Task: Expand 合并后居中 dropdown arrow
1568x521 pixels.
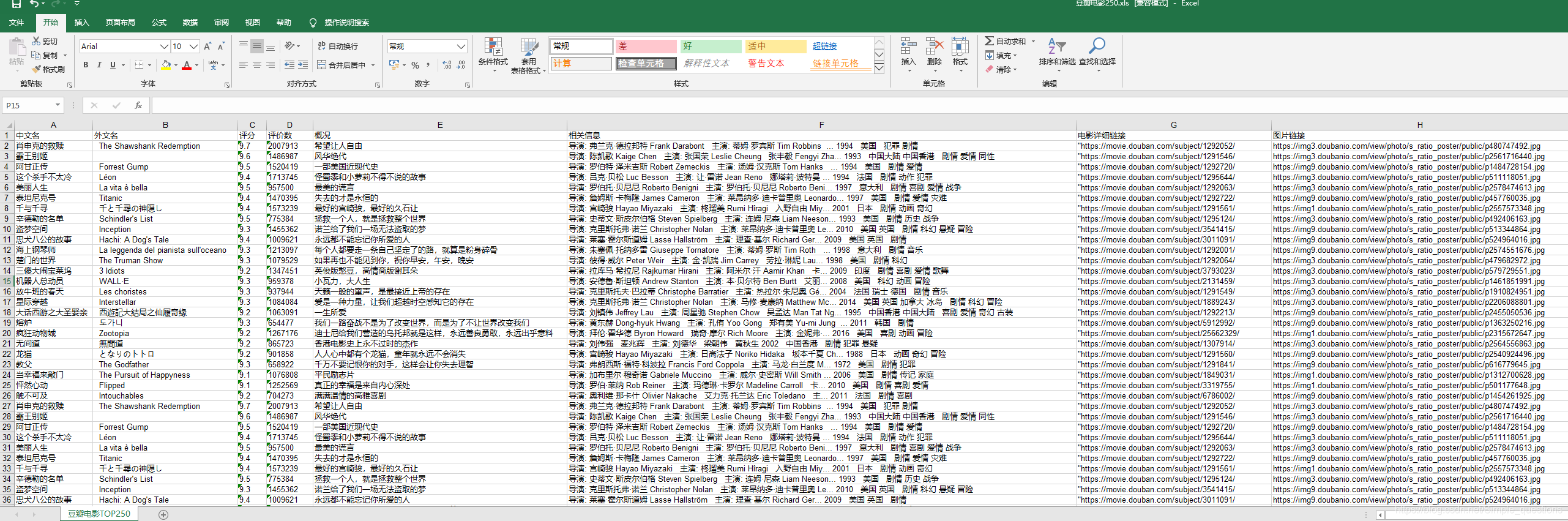Action: [x=373, y=65]
